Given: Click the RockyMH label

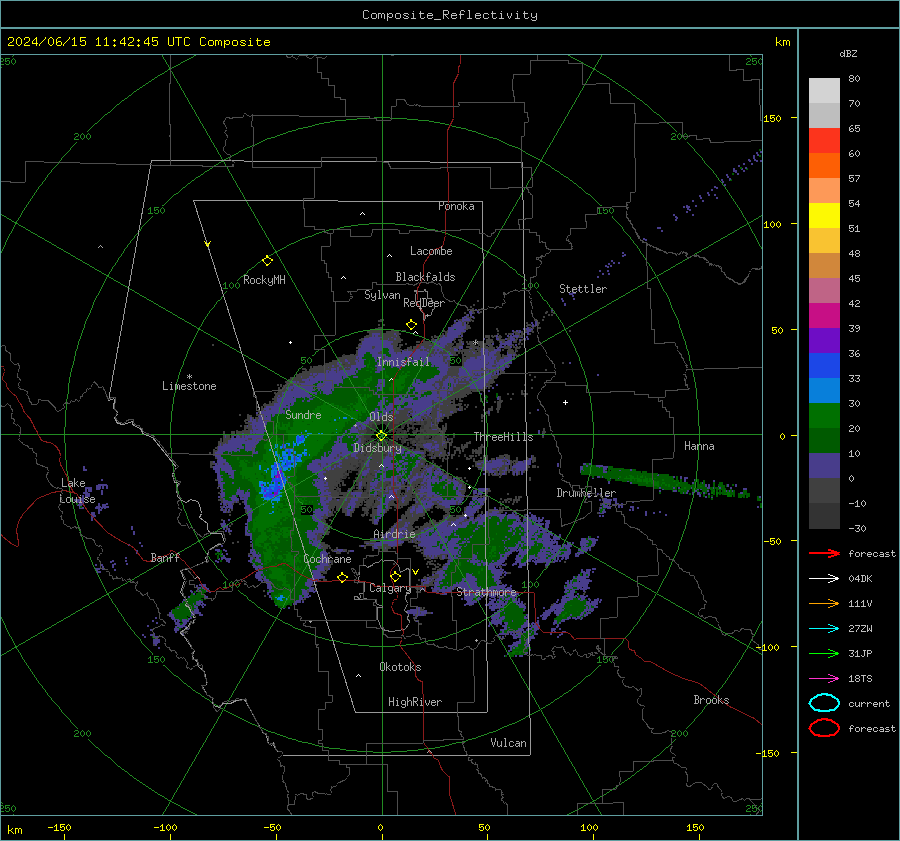Looking at the screenshot, I should (264, 280).
